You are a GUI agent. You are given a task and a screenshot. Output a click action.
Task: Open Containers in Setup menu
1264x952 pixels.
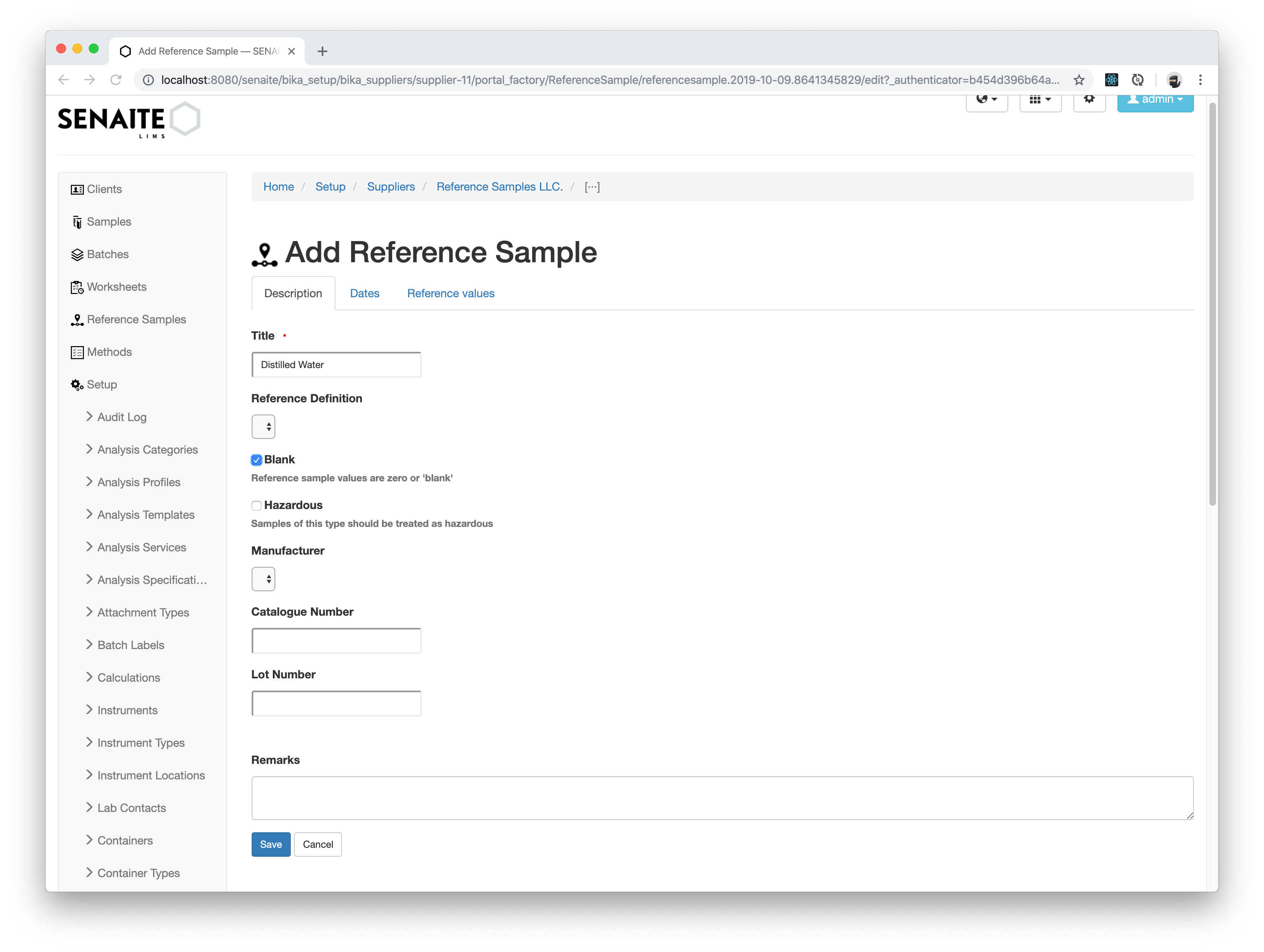(x=125, y=840)
